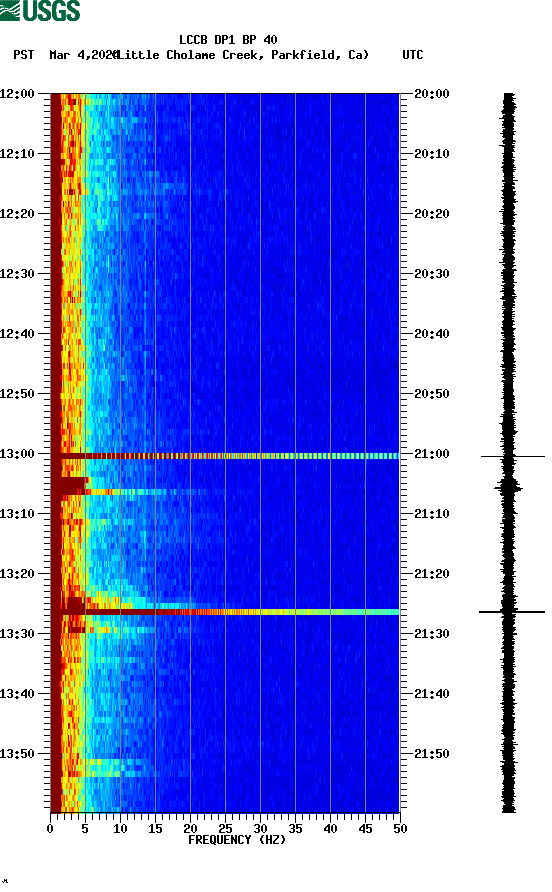Click the 'PST' timezone label
Screen dimensions: 552x892
pos(24,55)
